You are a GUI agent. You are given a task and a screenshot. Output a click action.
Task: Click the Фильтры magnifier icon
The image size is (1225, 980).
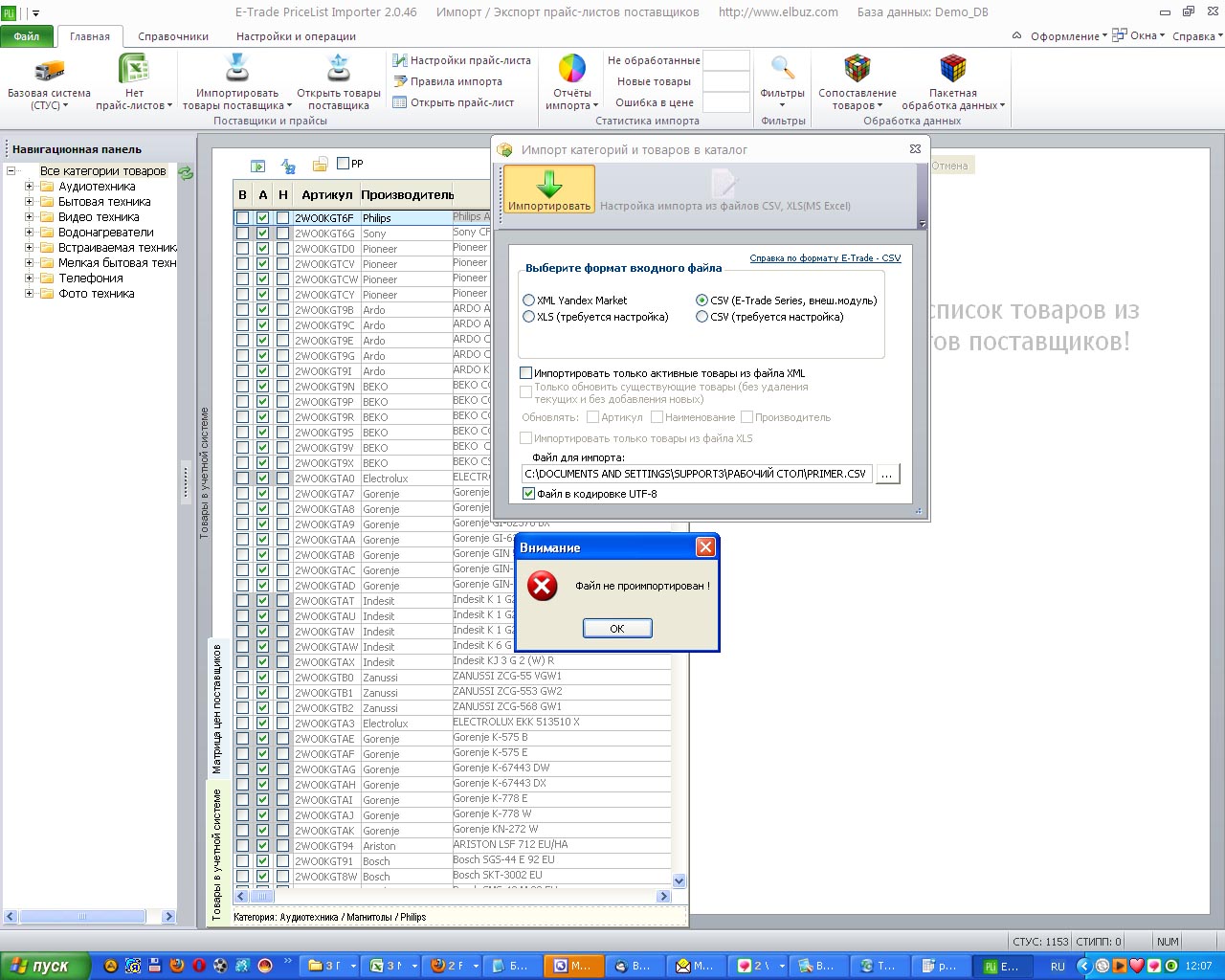(x=783, y=70)
